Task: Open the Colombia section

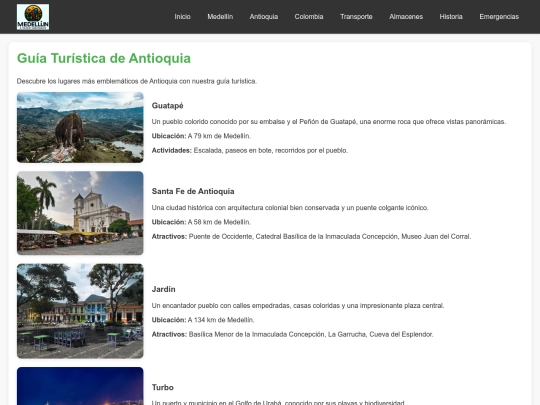Action: (309, 17)
